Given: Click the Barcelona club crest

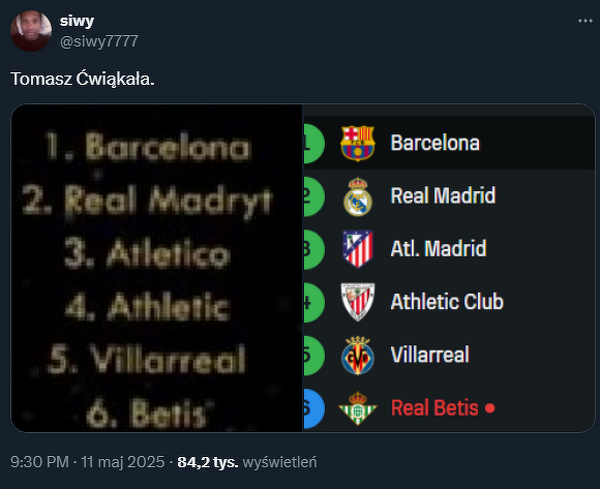Looking at the screenshot, I should click(x=357, y=143).
